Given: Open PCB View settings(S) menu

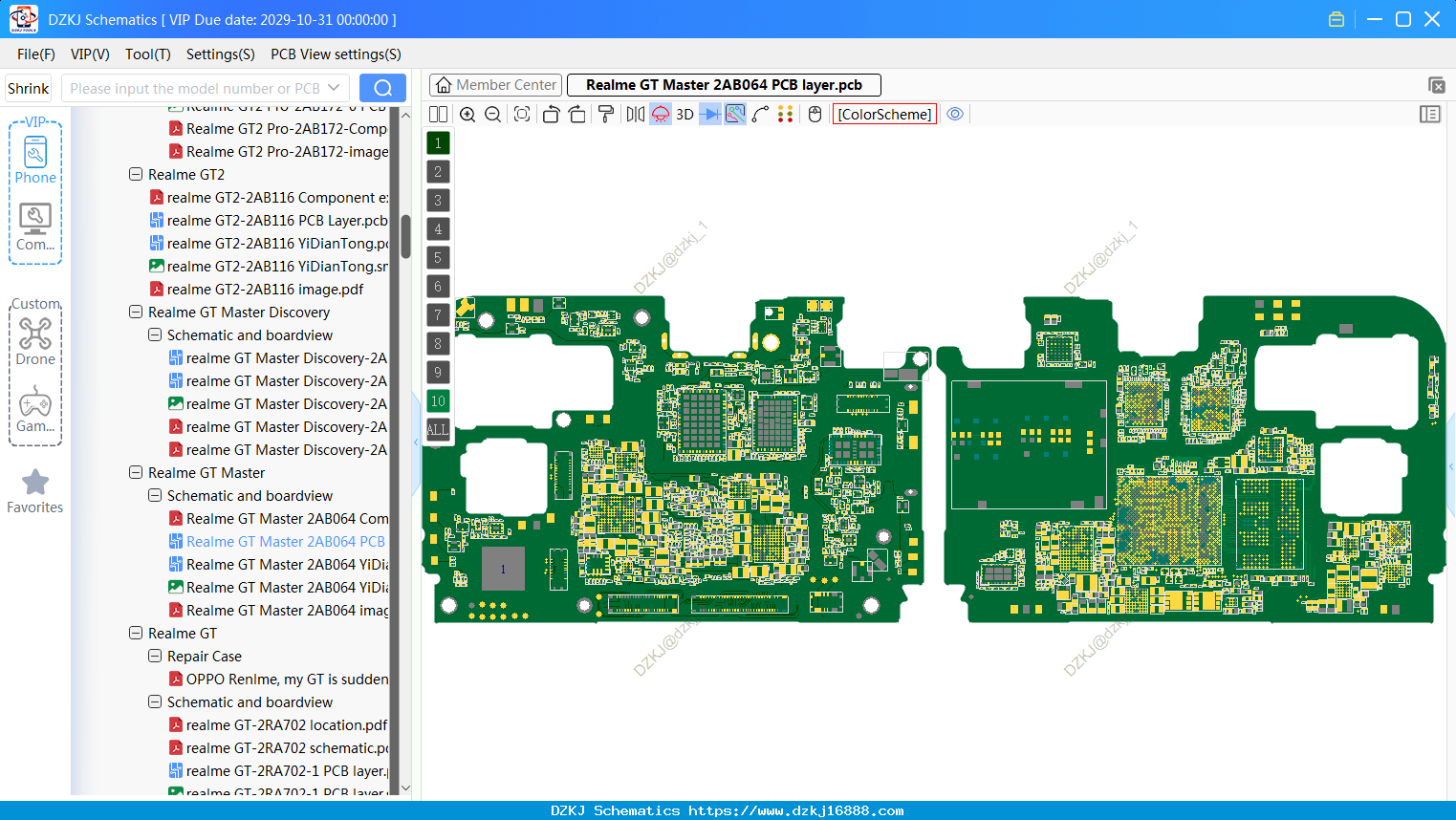Looking at the screenshot, I should (x=336, y=54).
